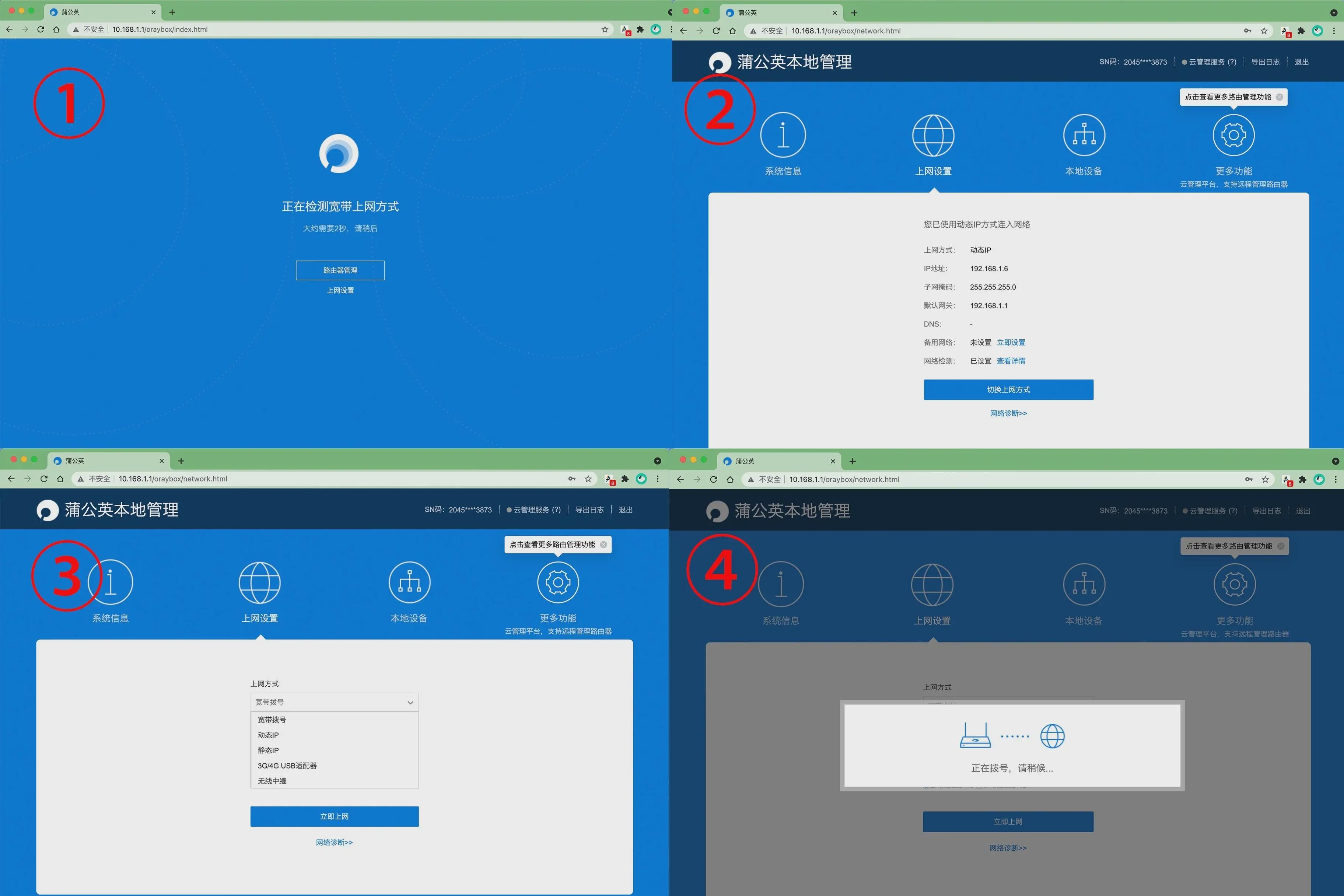Dismiss tooltip bubble in window 3
The image size is (1344, 896).
603,545
